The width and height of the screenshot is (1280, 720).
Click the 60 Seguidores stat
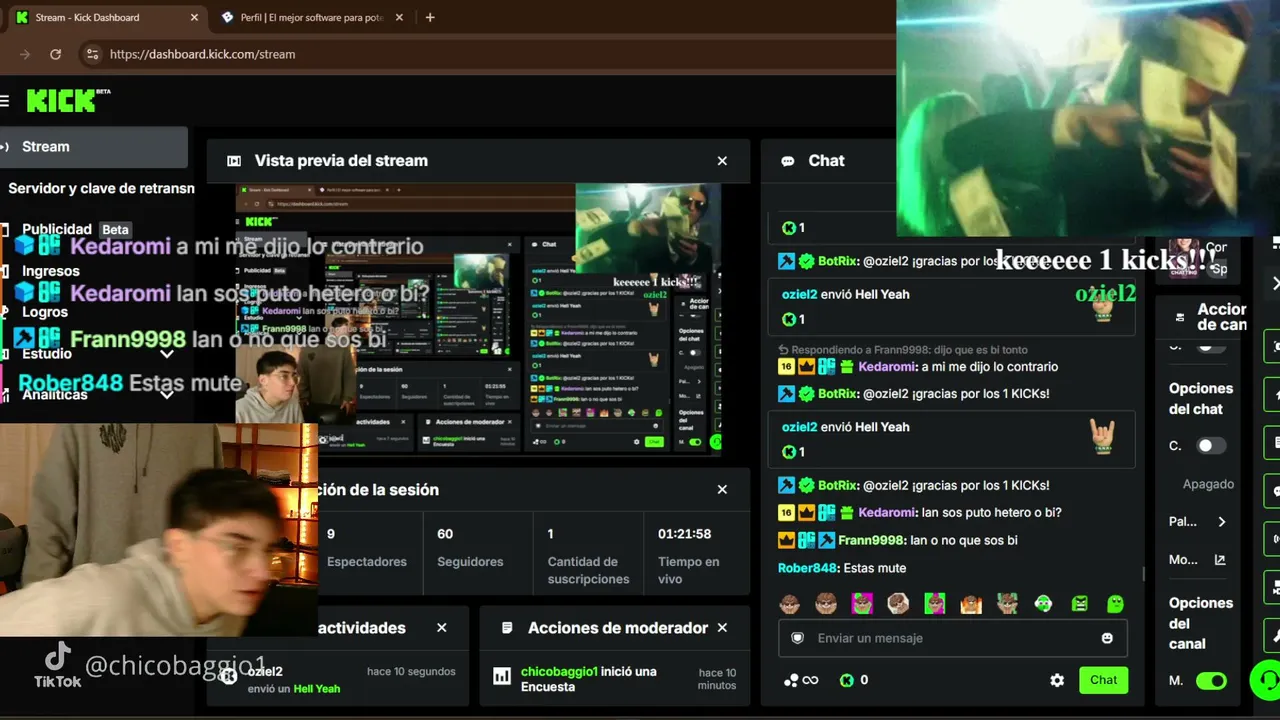[x=470, y=548]
